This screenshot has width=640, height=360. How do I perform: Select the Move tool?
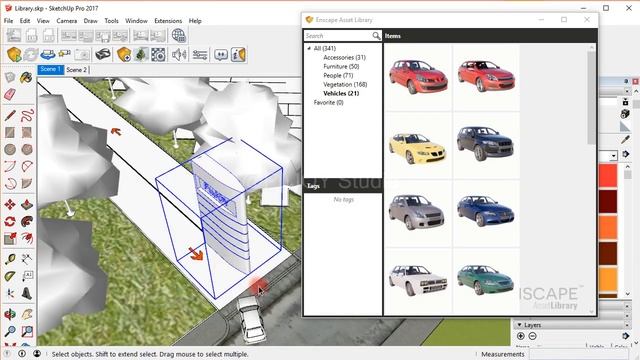[x=10, y=204]
